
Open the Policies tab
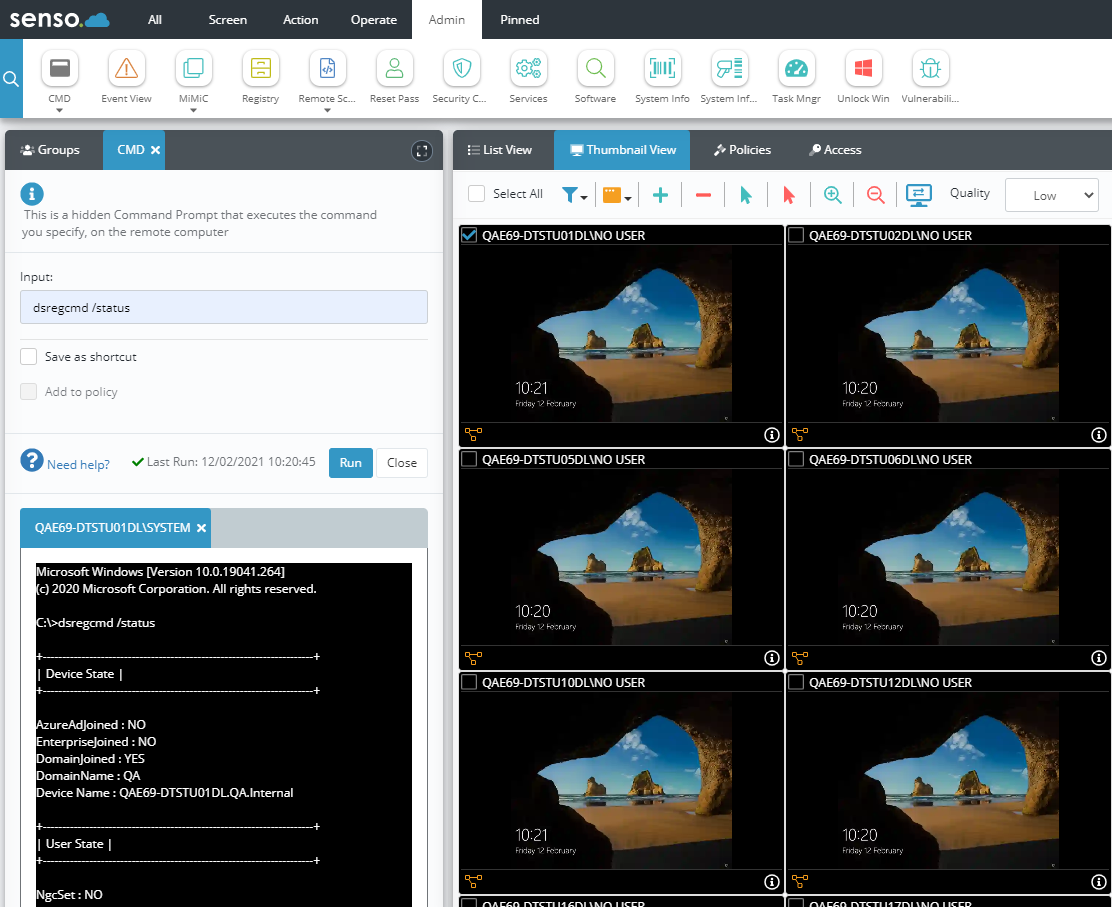coord(743,150)
